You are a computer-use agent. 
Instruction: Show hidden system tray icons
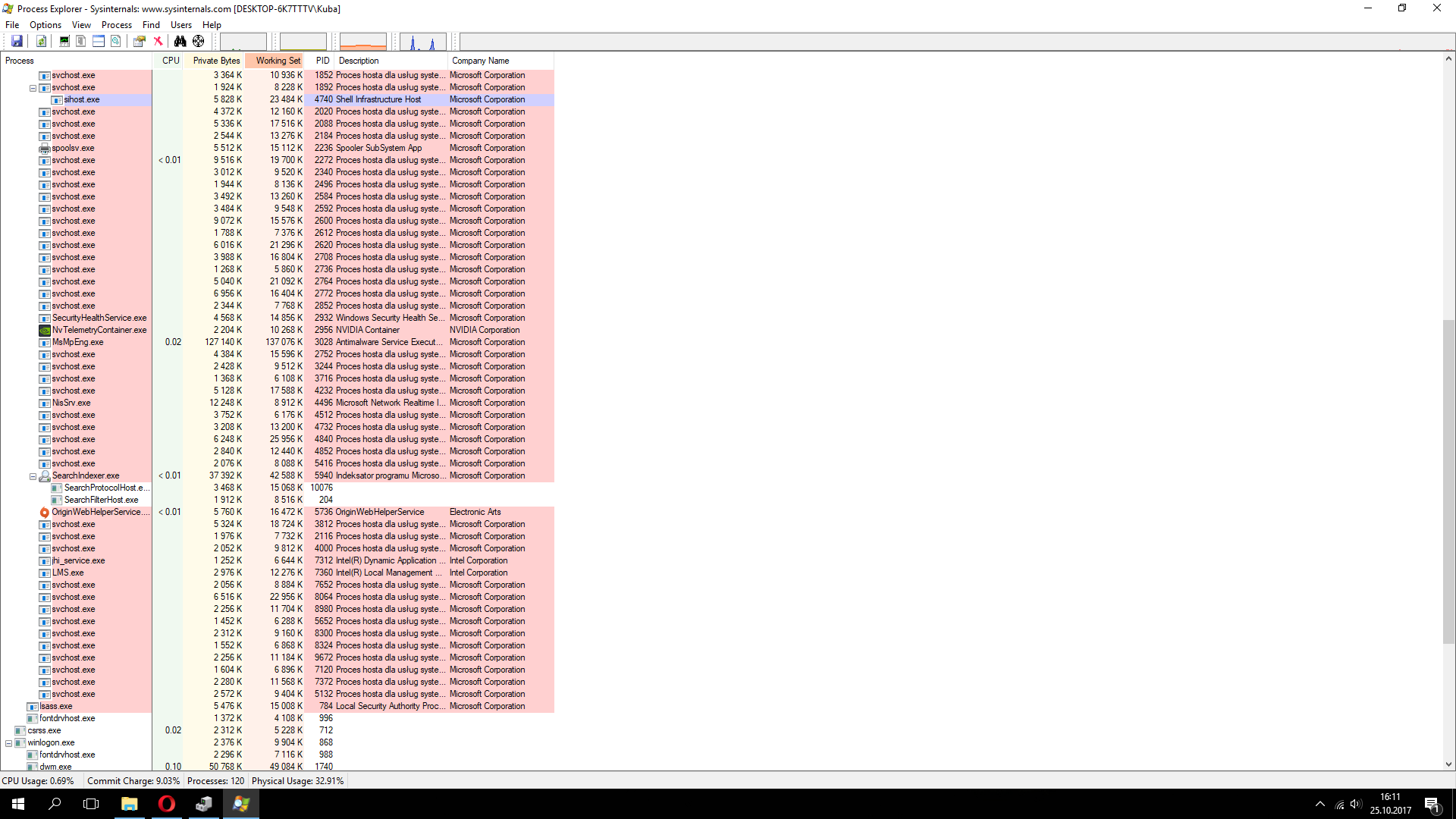tap(1320, 804)
